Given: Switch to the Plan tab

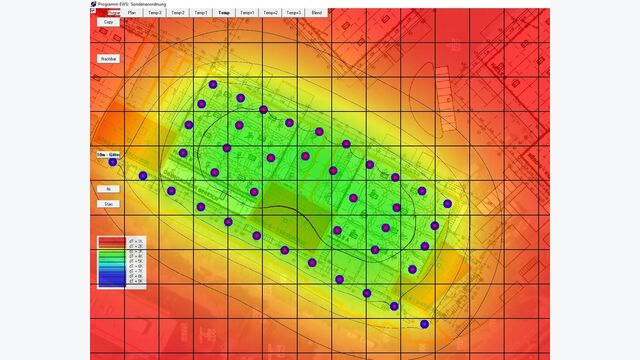Looking at the screenshot, I should tap(132, 13).
